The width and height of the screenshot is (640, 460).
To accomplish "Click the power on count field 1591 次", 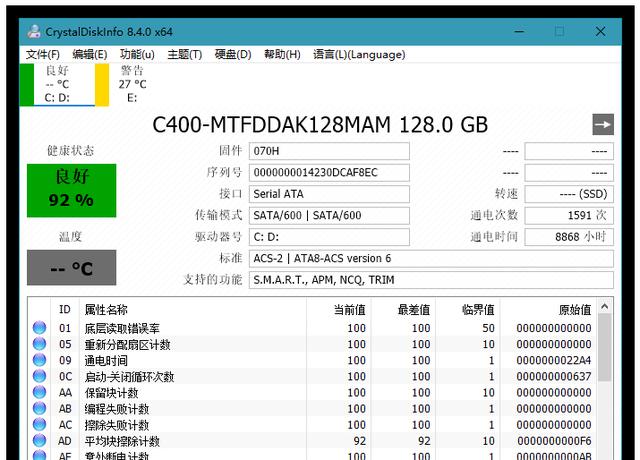I will pos(569,216).
